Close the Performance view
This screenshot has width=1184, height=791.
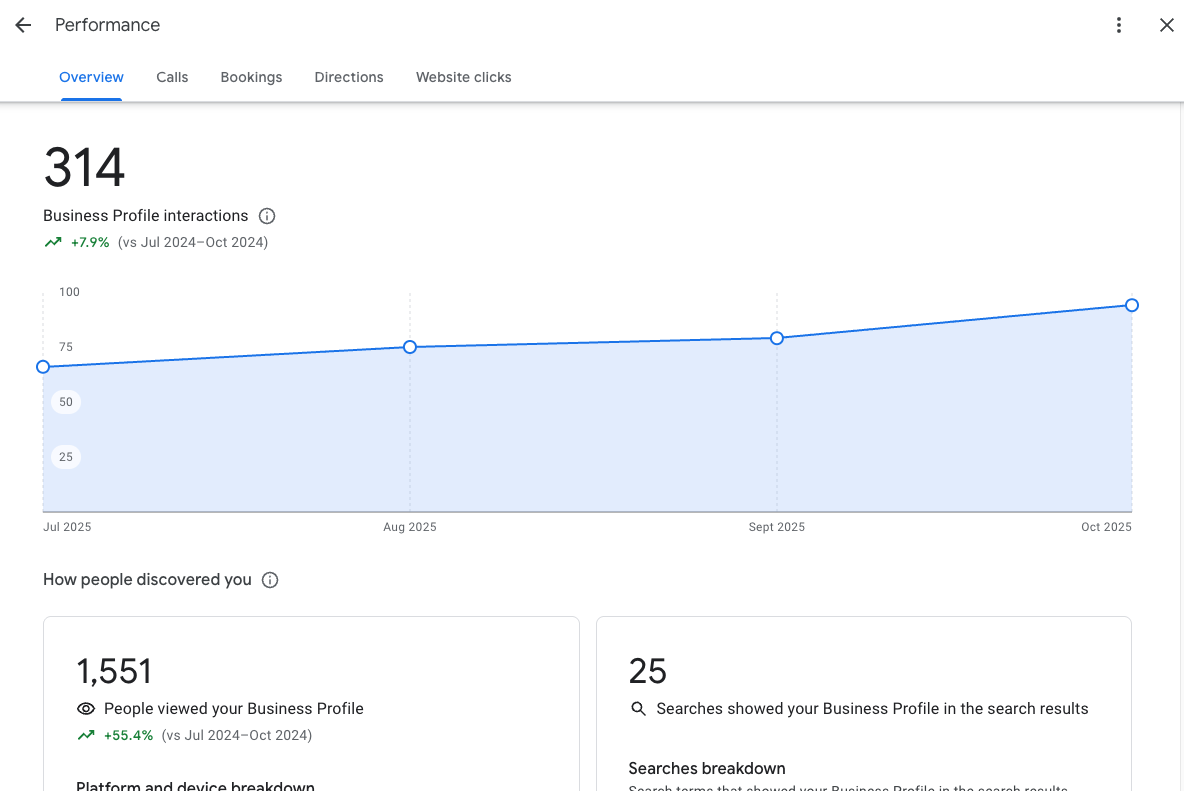click(x=1166, y=25)
